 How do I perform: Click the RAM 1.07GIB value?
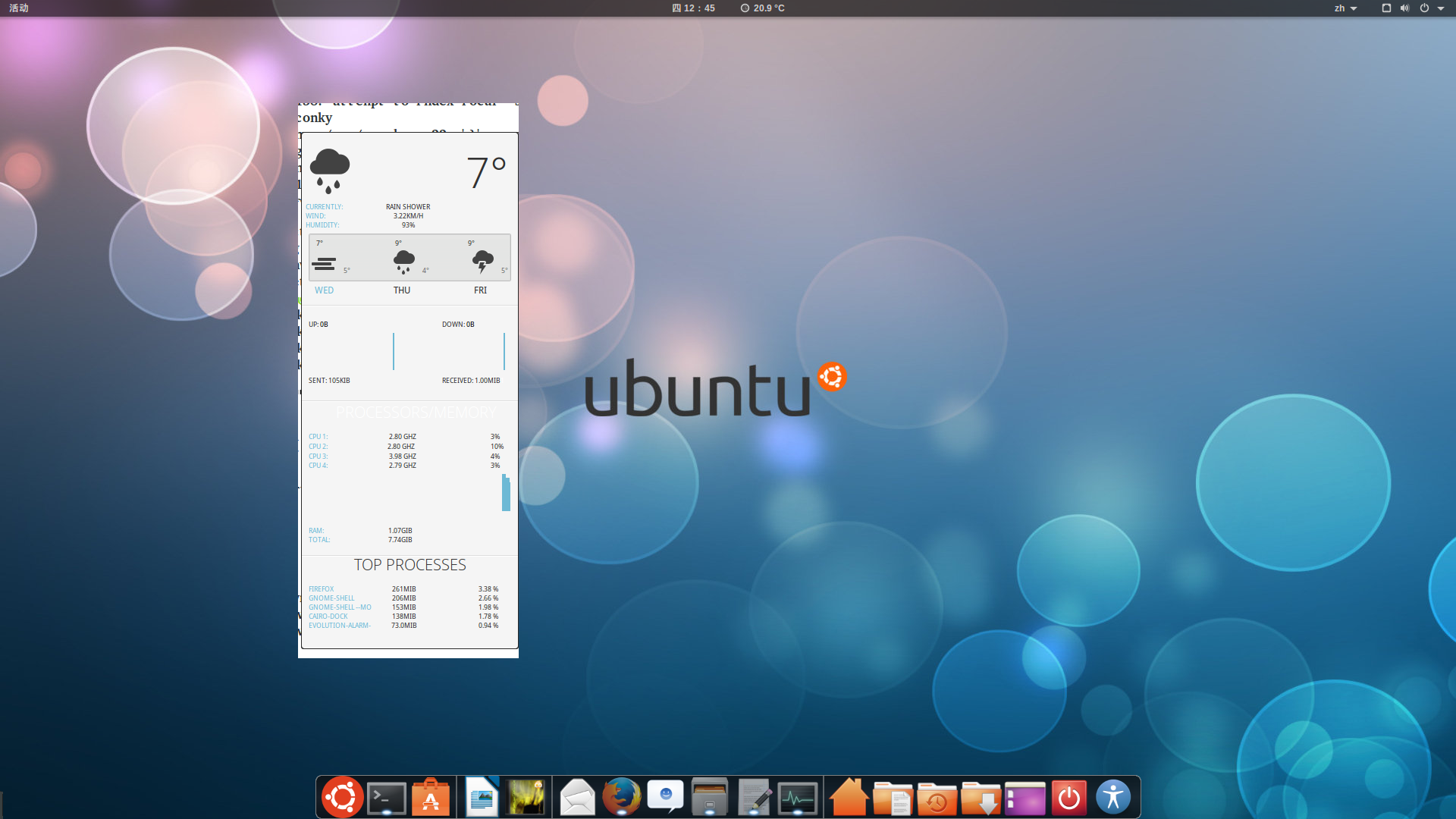click(x=400, y=531)
